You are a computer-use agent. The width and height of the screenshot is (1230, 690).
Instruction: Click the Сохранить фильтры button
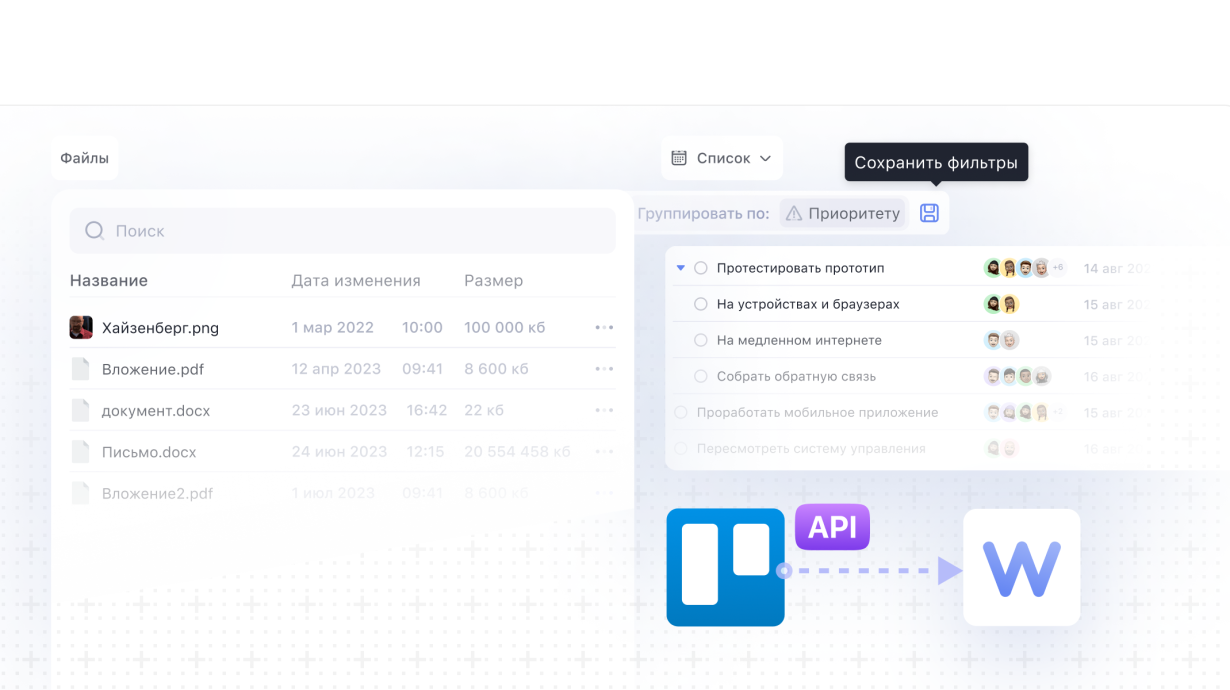point(936,161)
